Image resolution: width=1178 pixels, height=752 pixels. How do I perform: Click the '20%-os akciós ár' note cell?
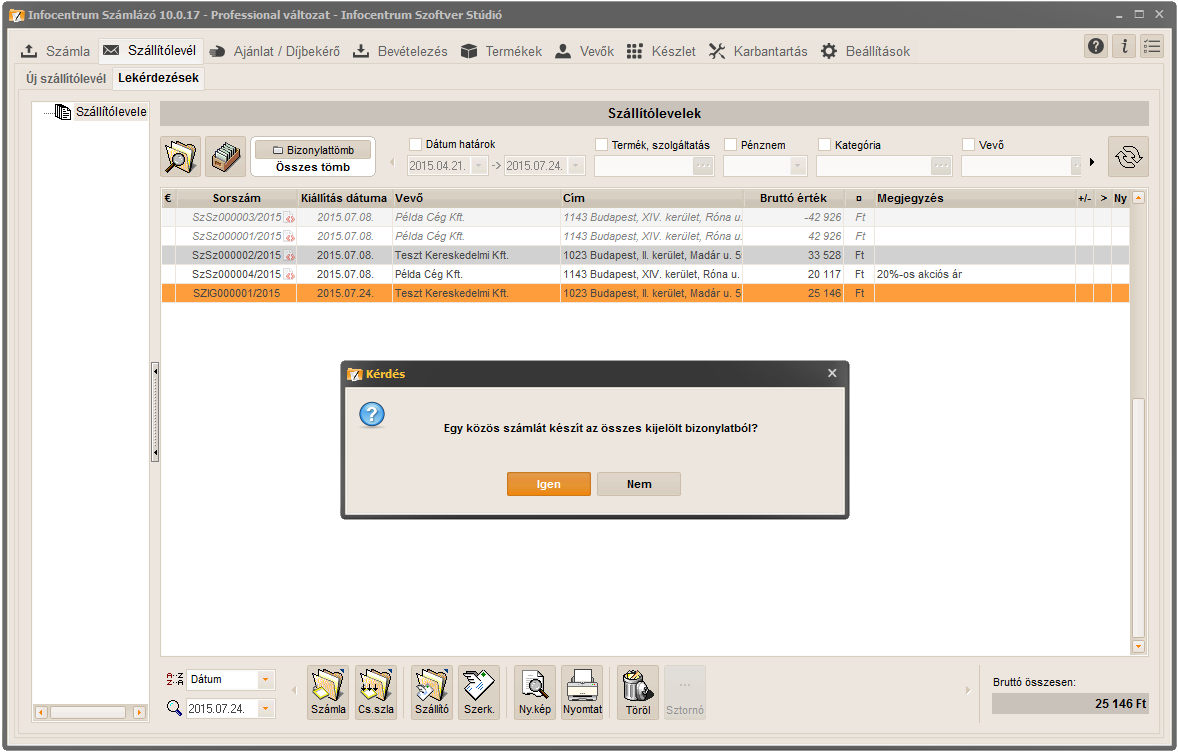974,275
